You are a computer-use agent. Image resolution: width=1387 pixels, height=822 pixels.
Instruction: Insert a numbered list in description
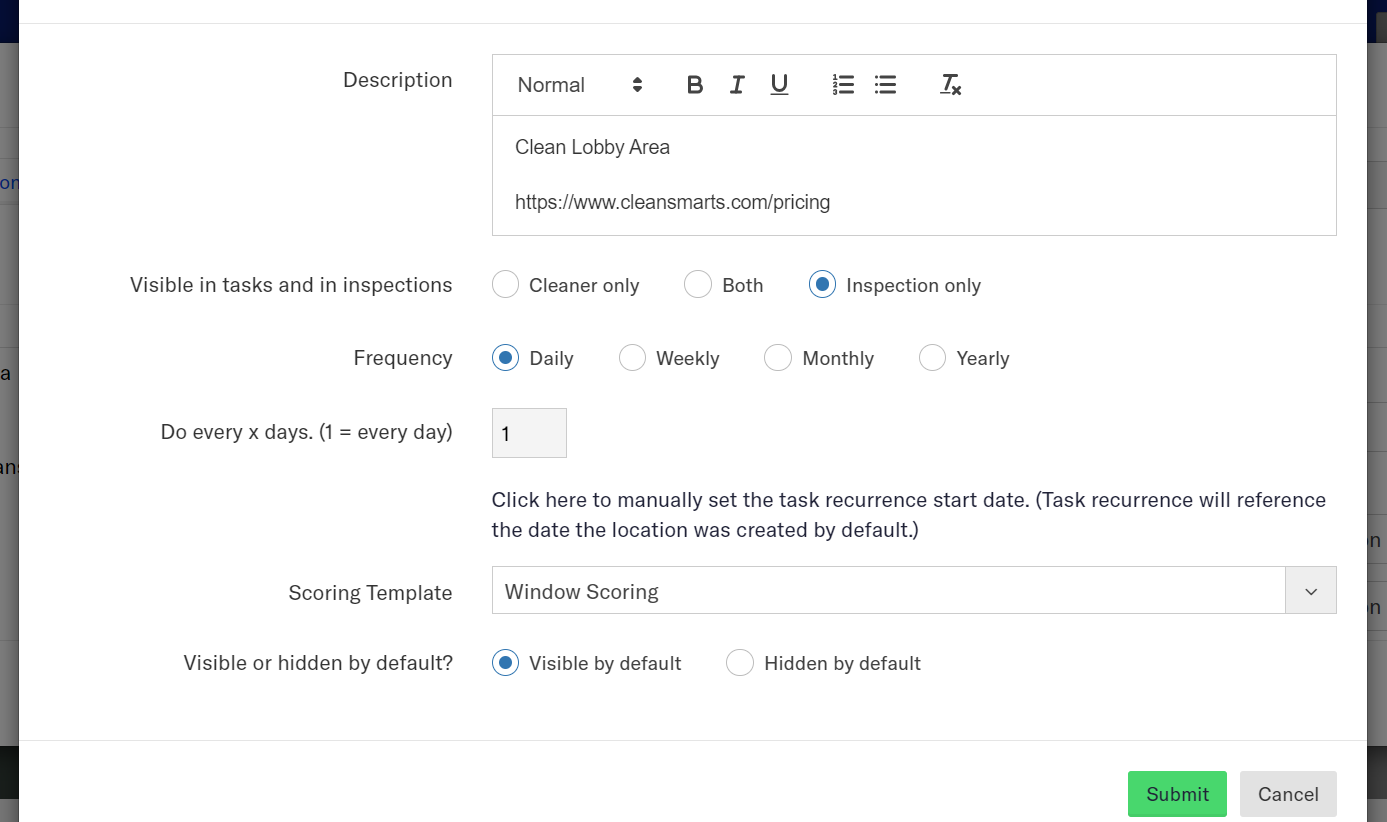843,85
